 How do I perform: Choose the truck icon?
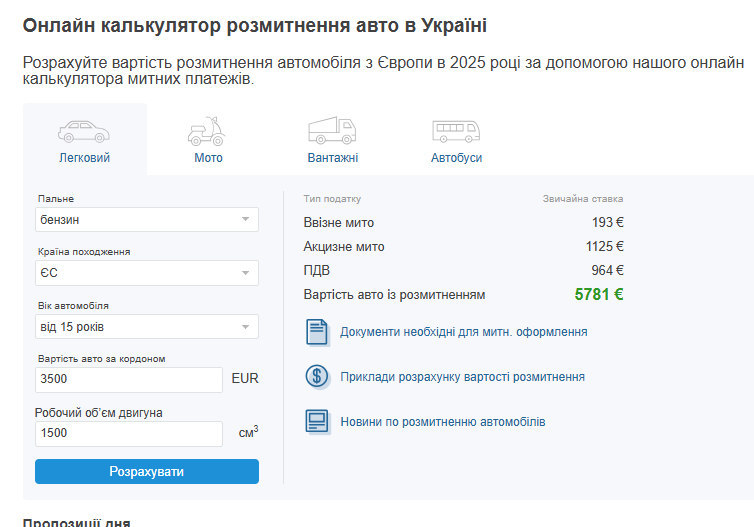pyautogui.click(x=332, y=131)
